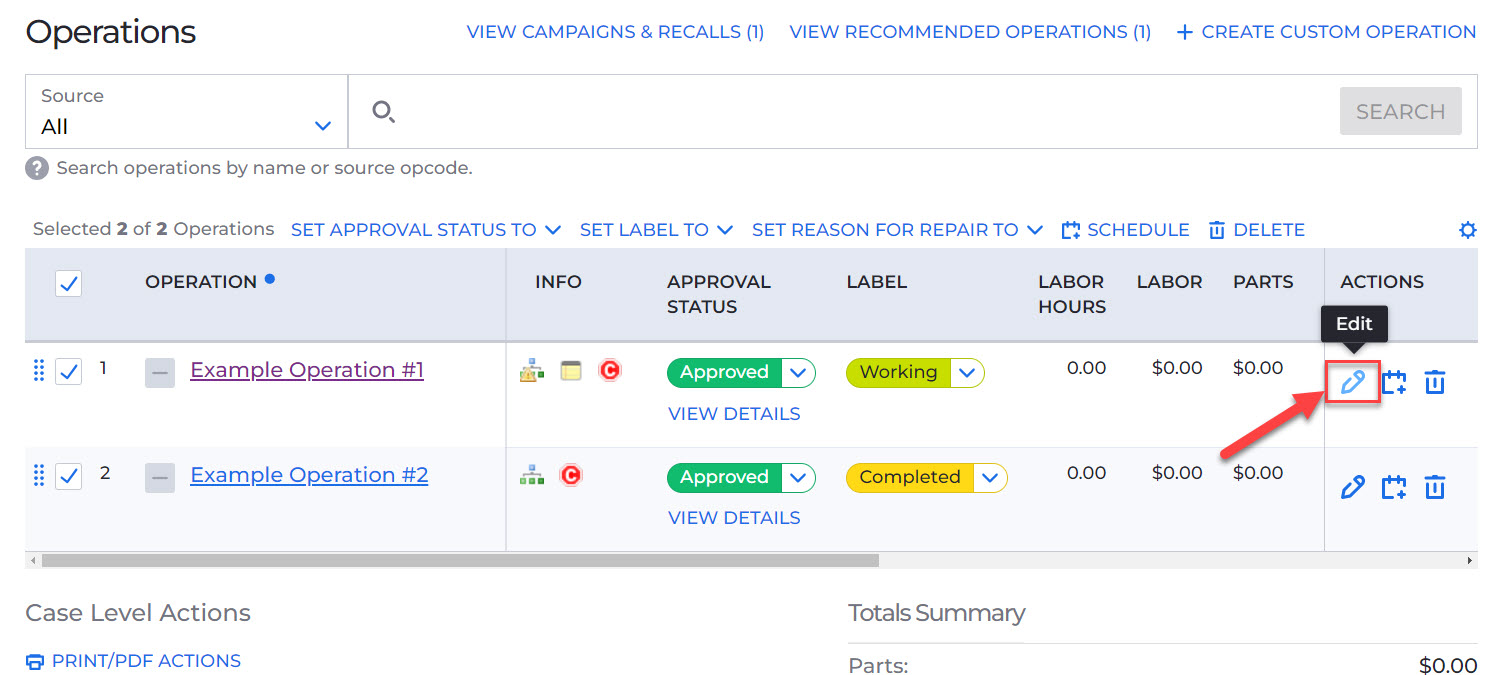Click the hierarchy info icon for Example Operation #2
The image size is (1503, 675).
click(x=532, y=475)
